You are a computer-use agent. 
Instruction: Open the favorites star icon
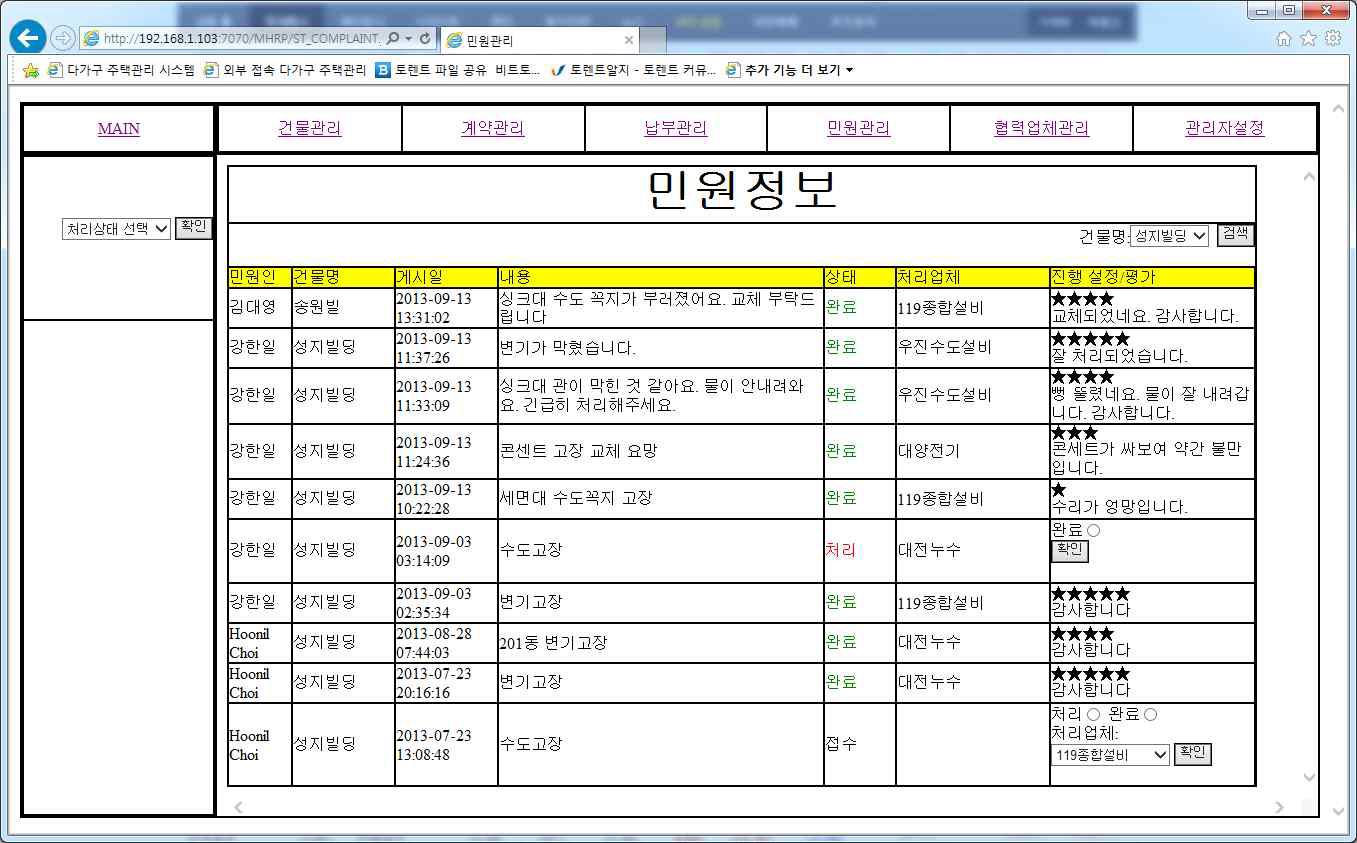1308,38
